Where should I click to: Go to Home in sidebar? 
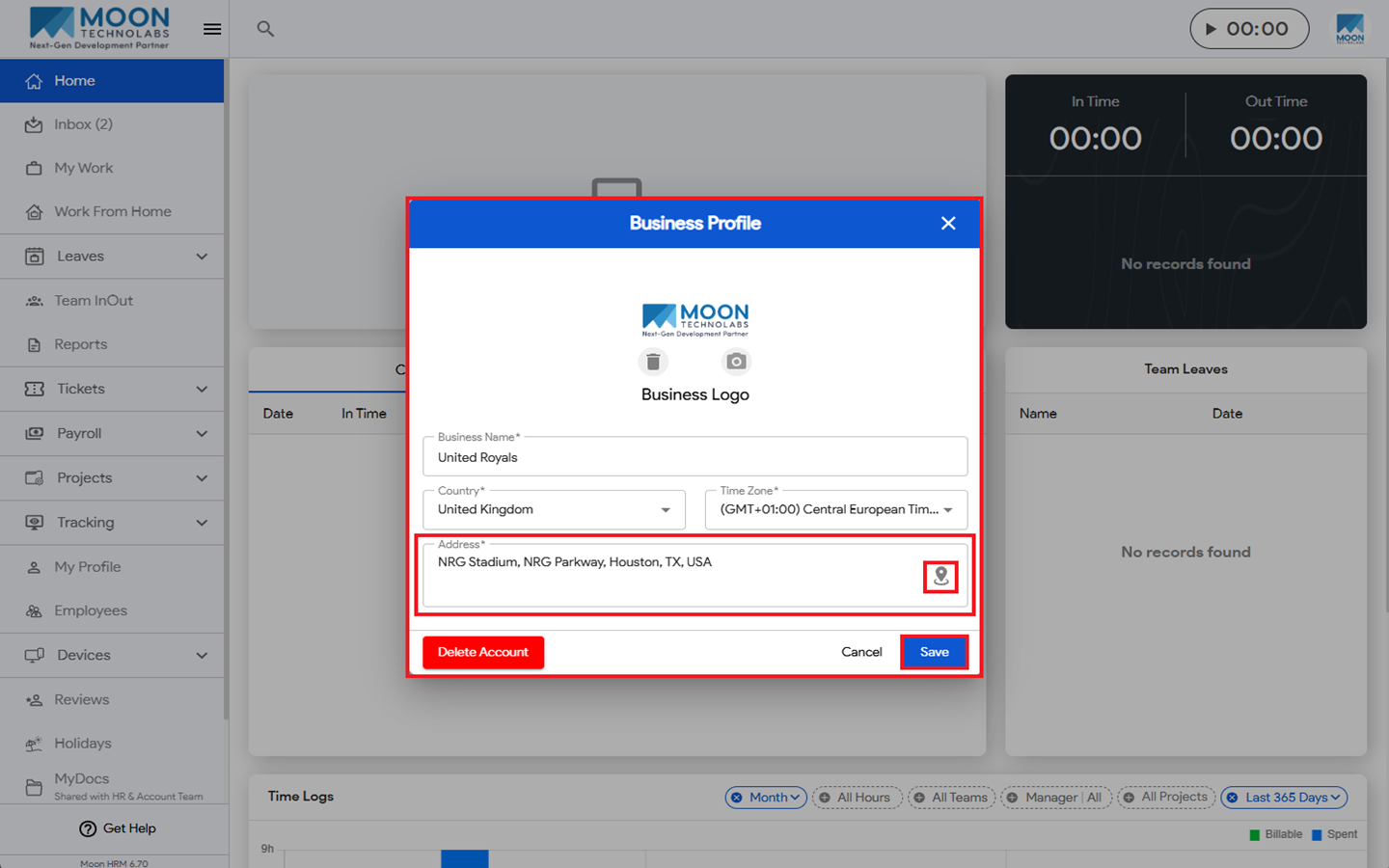click(x=112, y=81)
